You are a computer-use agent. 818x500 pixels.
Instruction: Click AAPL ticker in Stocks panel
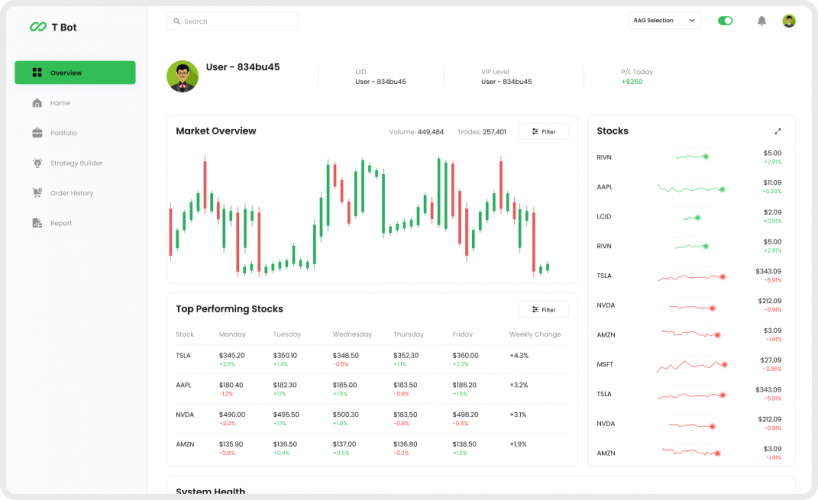605,187
